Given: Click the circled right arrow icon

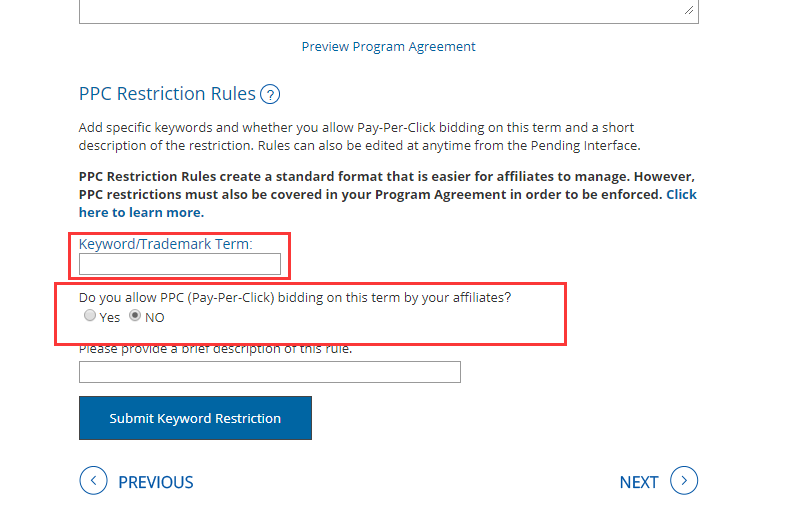Looking at the screenshot, I should (684, 481).
